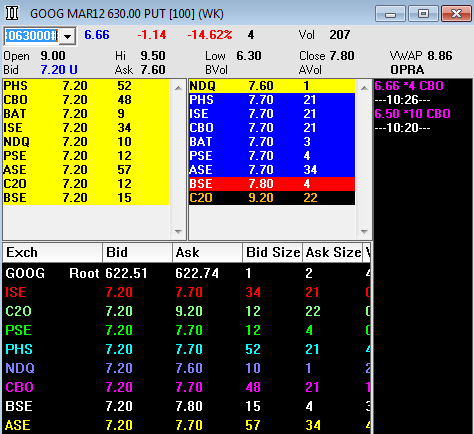Click the symbol input field
This screenshot has height=434, width=474.
coord(32,36)
